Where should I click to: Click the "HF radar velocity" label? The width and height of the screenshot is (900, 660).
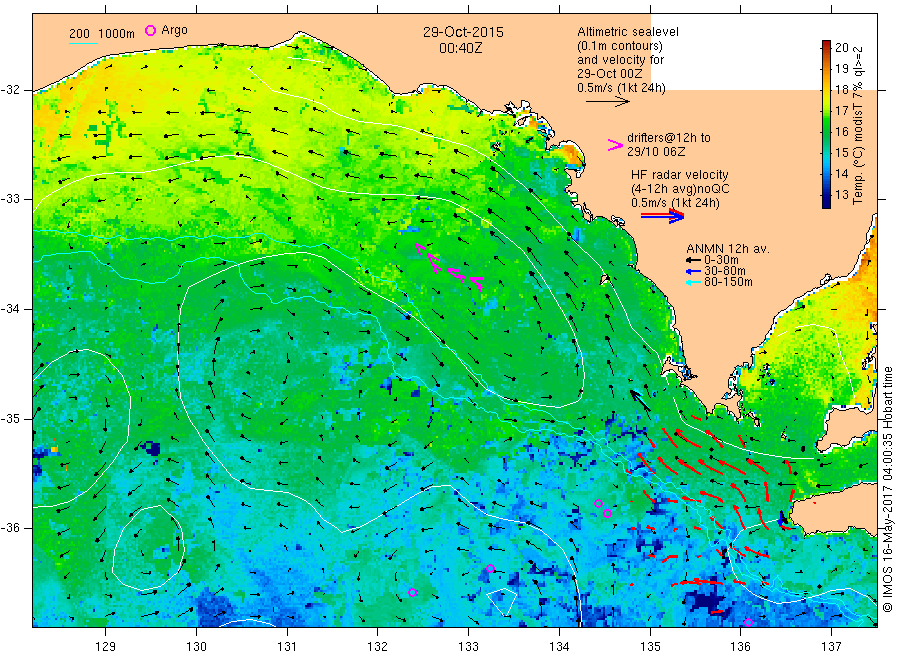(x=680, y=174)
